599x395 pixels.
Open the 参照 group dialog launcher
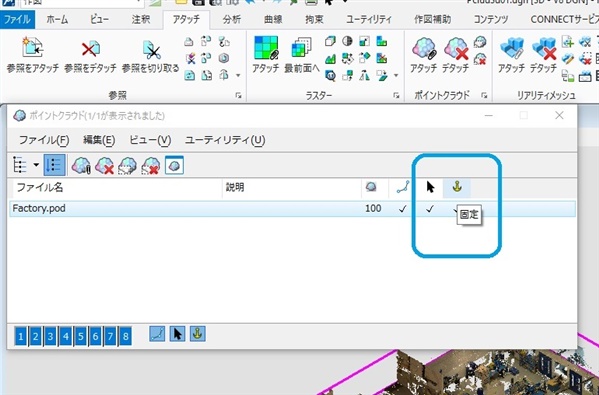[x=238, y=95]
